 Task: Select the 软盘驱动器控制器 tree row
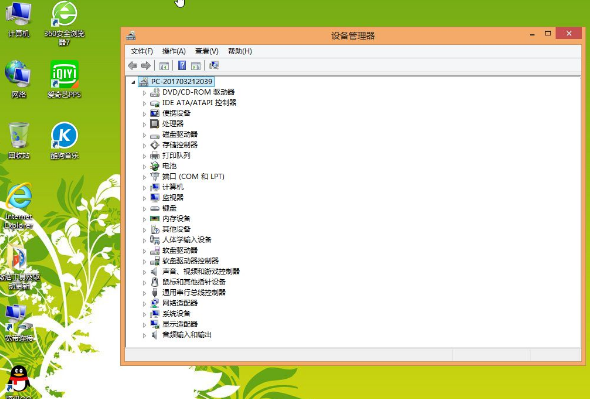(x=190, y=260)
